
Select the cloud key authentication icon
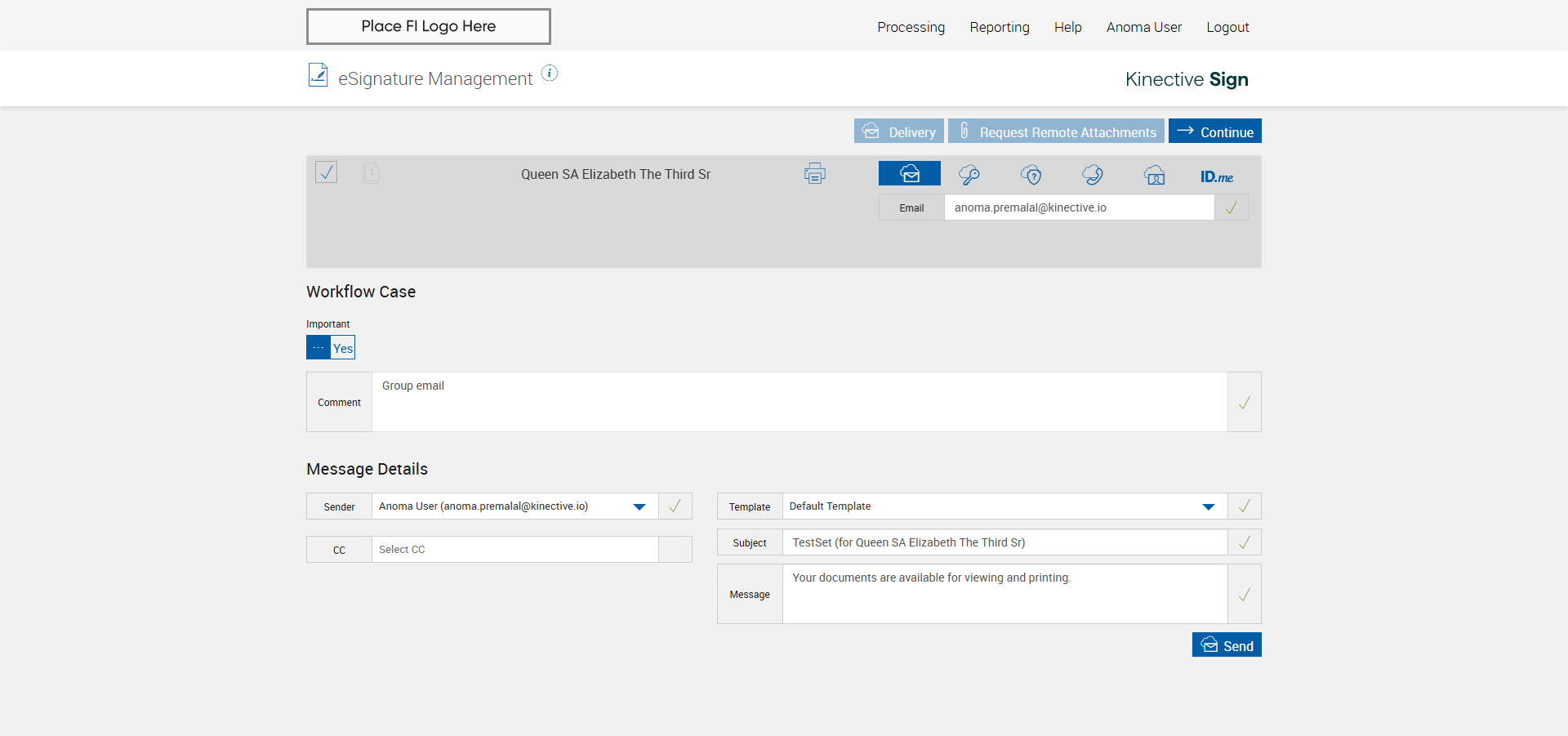point(969,175)
